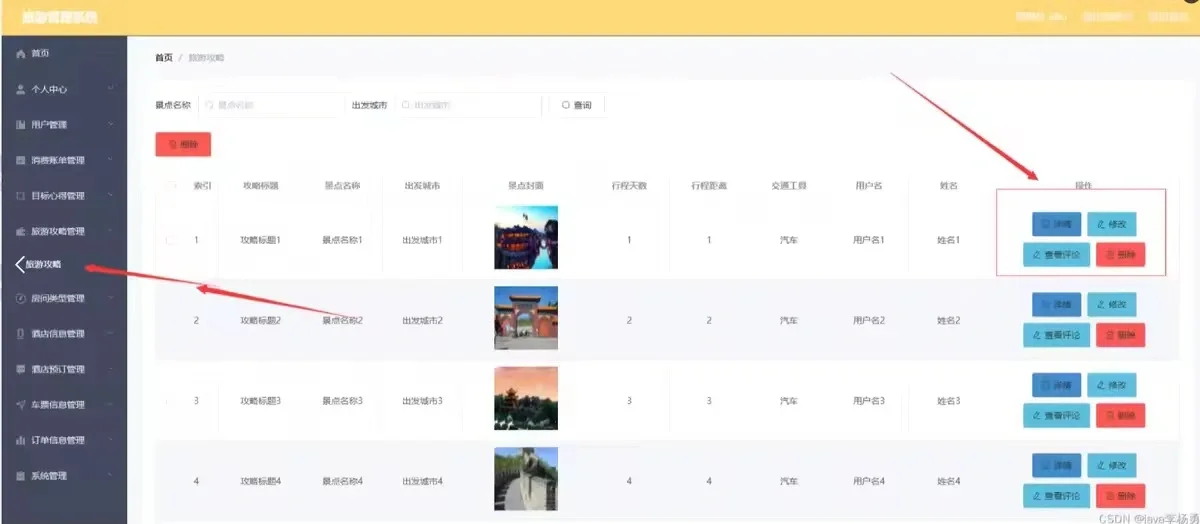Click the 查询 search button
This screenshot has height=524, width=1200.
[x=577, y=105]
